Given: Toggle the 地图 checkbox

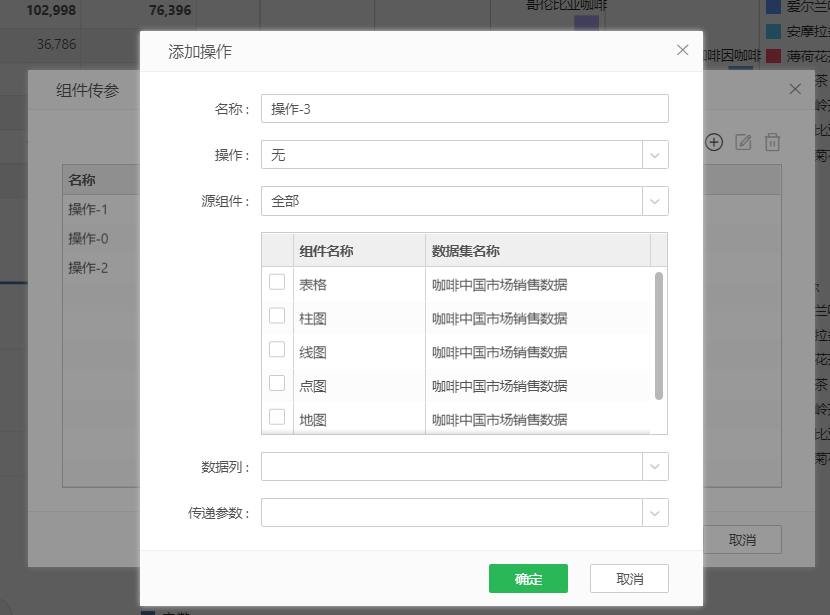Looking at the screenshot, I should point(277,418).
